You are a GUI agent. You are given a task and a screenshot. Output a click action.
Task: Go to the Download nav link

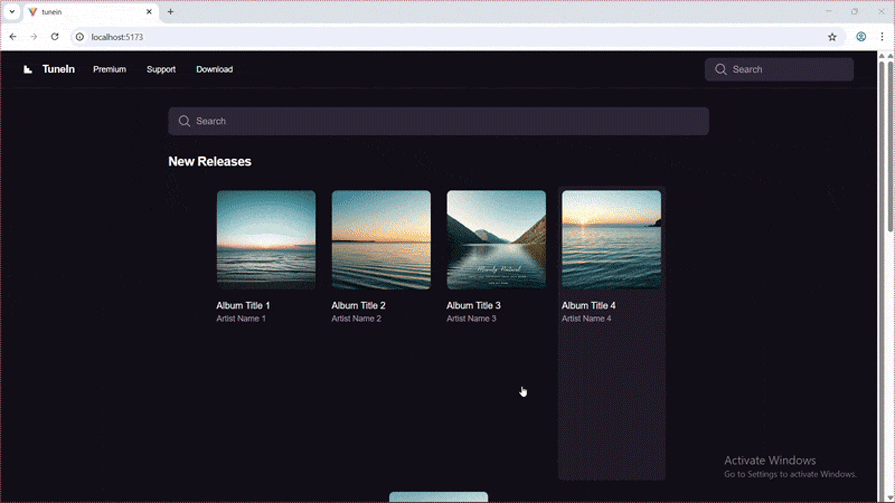pyautogui.click(x=214, y=69)
